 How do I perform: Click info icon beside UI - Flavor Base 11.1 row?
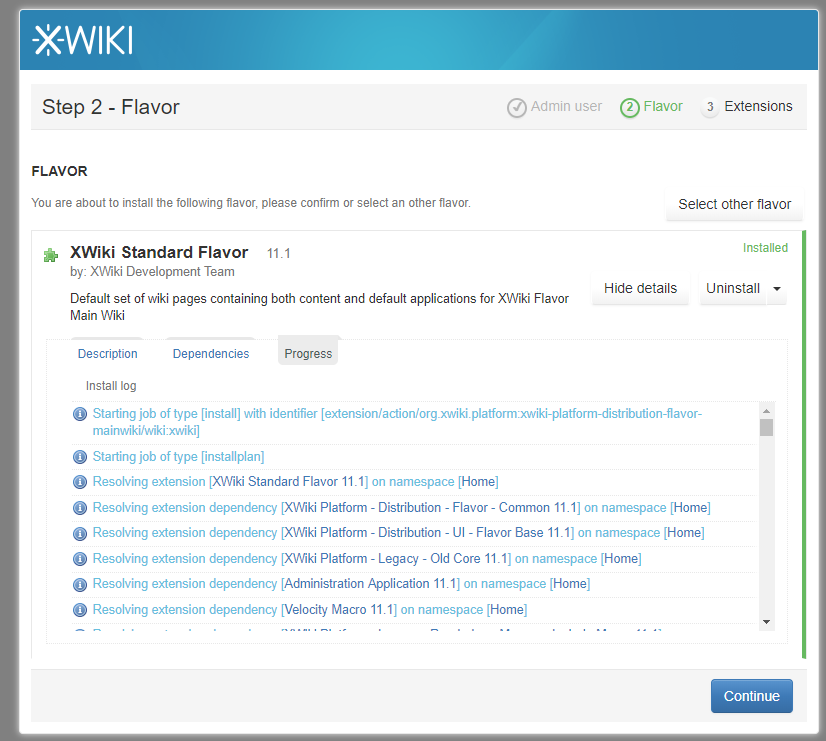pyautogui.click(x=80, y=533)
